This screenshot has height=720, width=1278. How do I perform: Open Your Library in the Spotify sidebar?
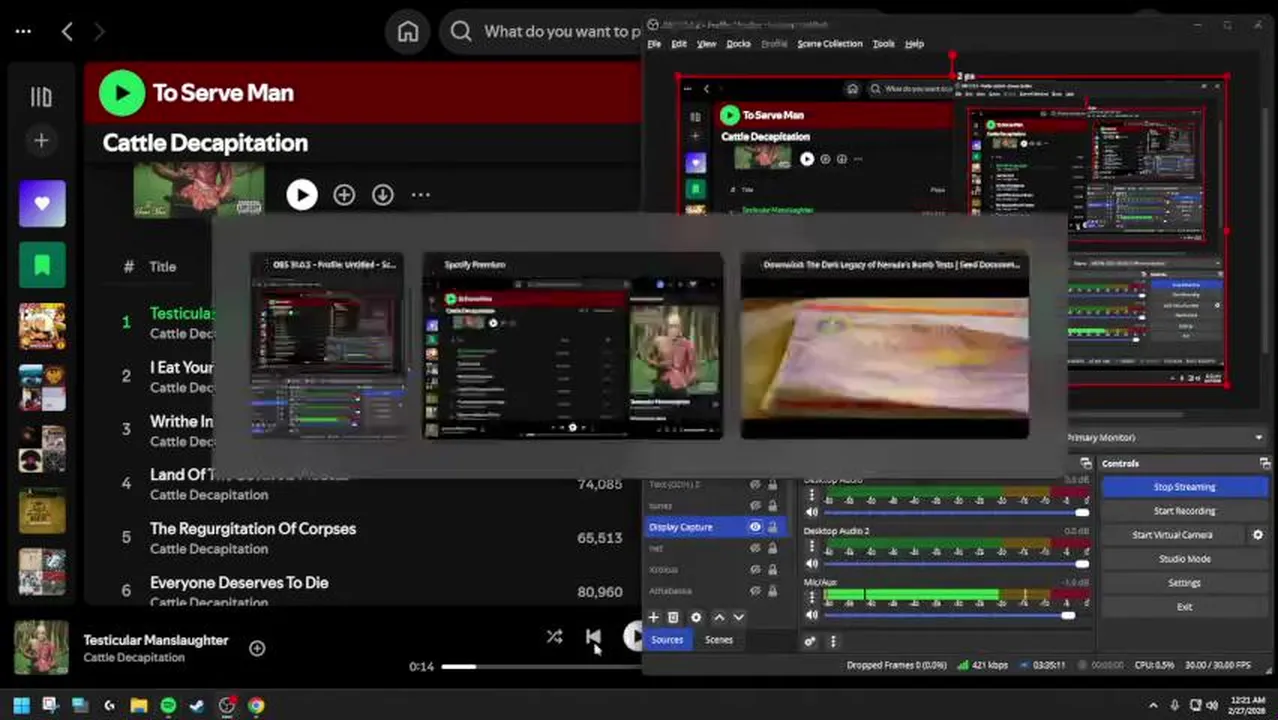click(41, 97)
